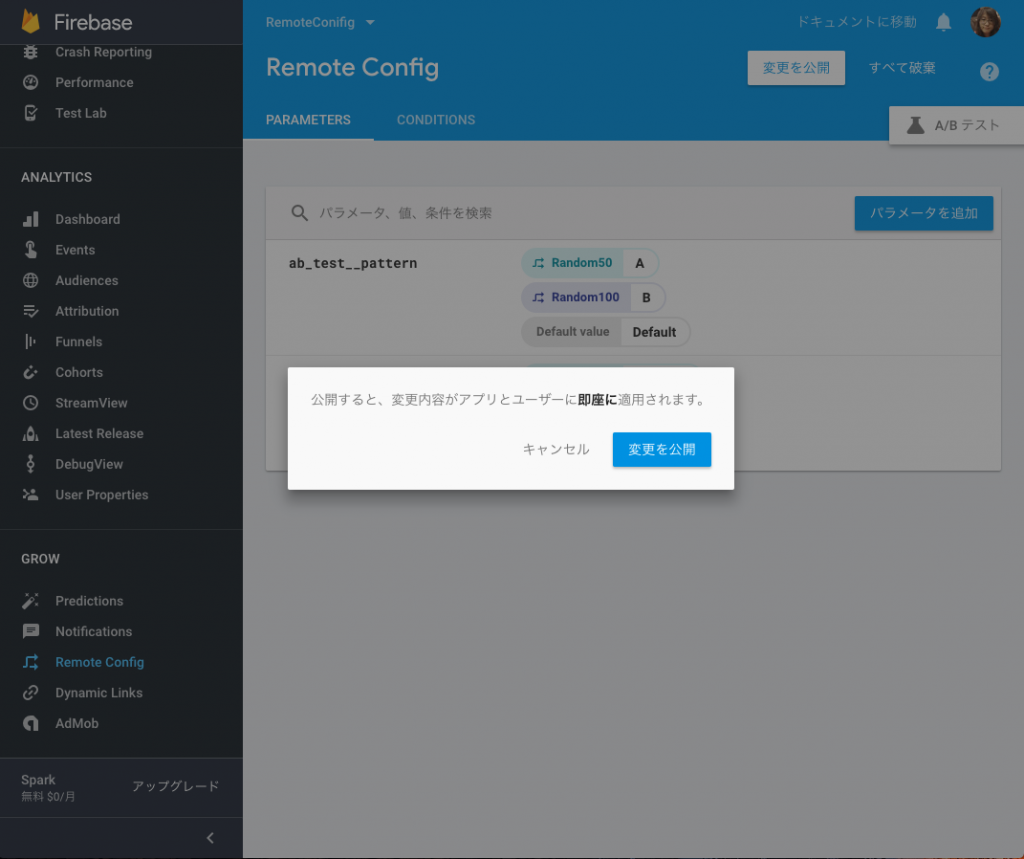Image resolution: width=1024 pixels, height=859 pixels.
Task: Click the Audiences globe icon
Action: click(31, 280)
